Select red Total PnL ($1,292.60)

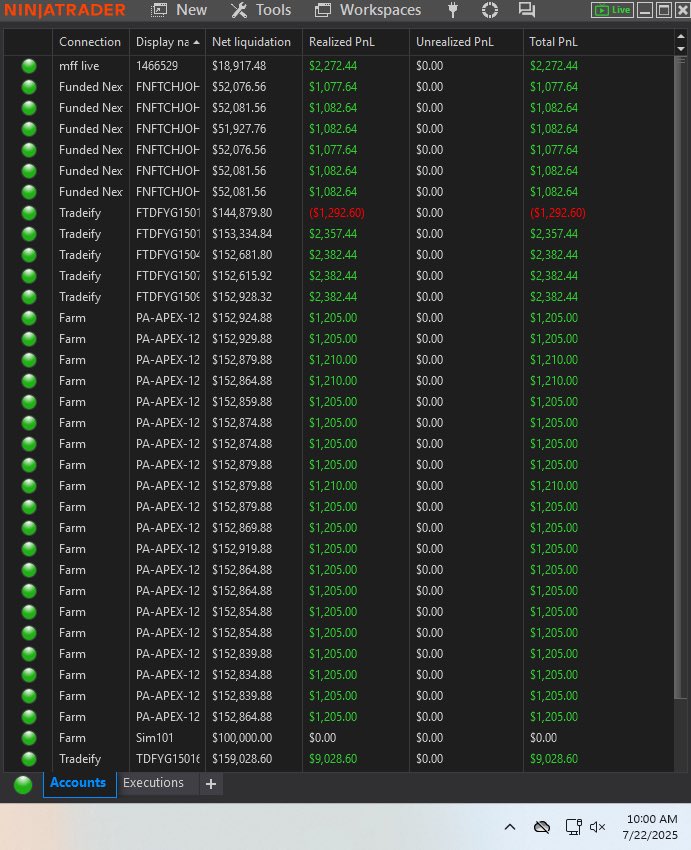[x=558, y=212]
